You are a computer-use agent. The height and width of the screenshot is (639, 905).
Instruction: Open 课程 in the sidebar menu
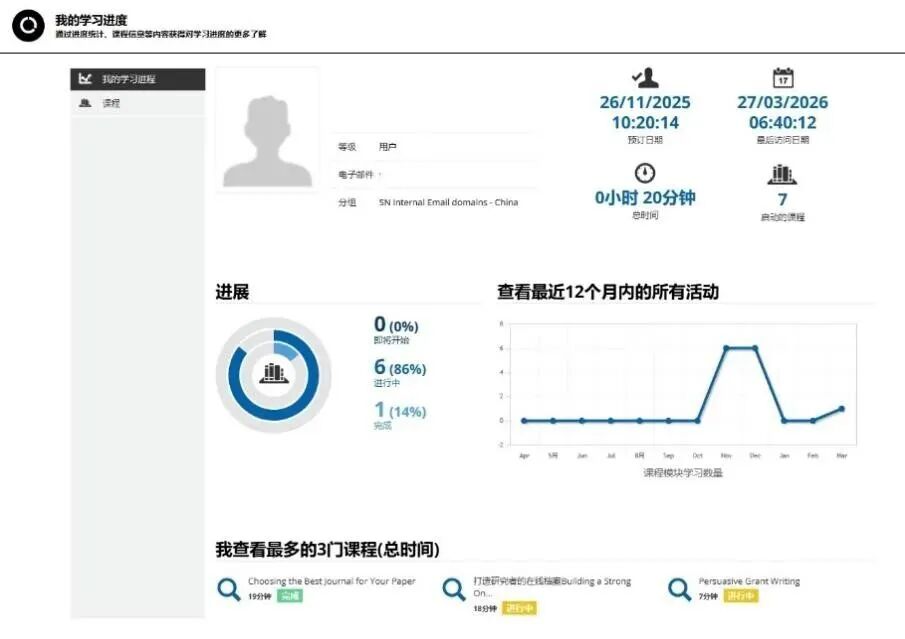point(138,103)
